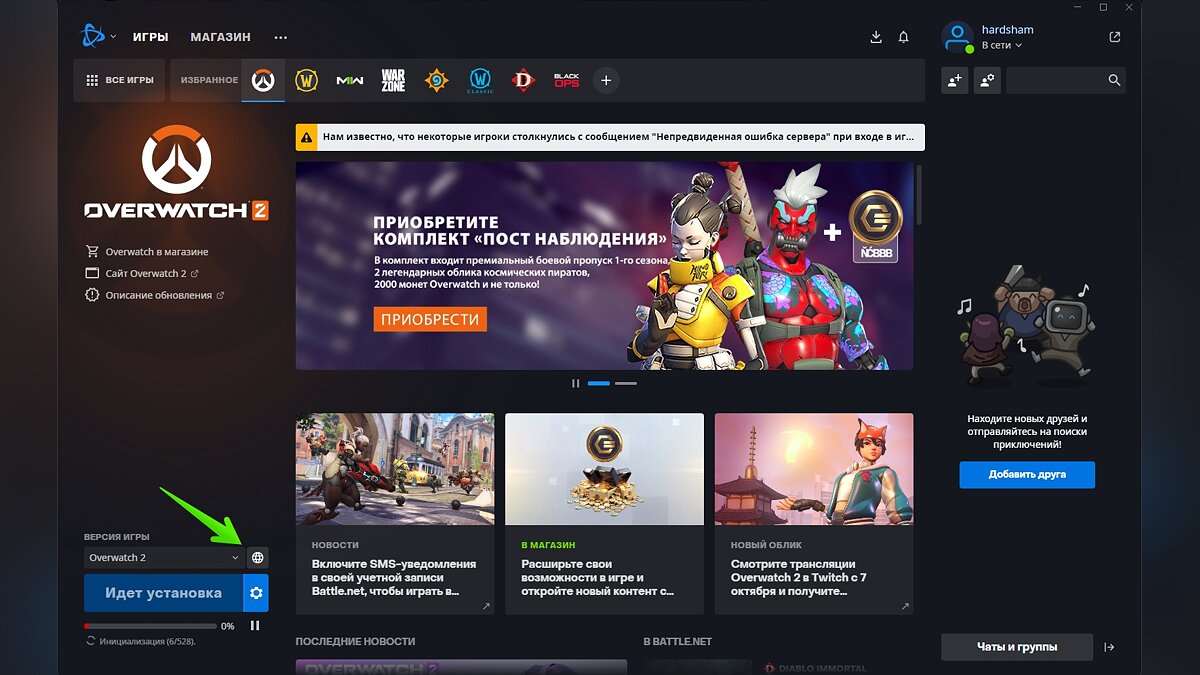Select the Diablo game icon
The height and width of the screenshot is (675, 1200).
click(522, 81)
